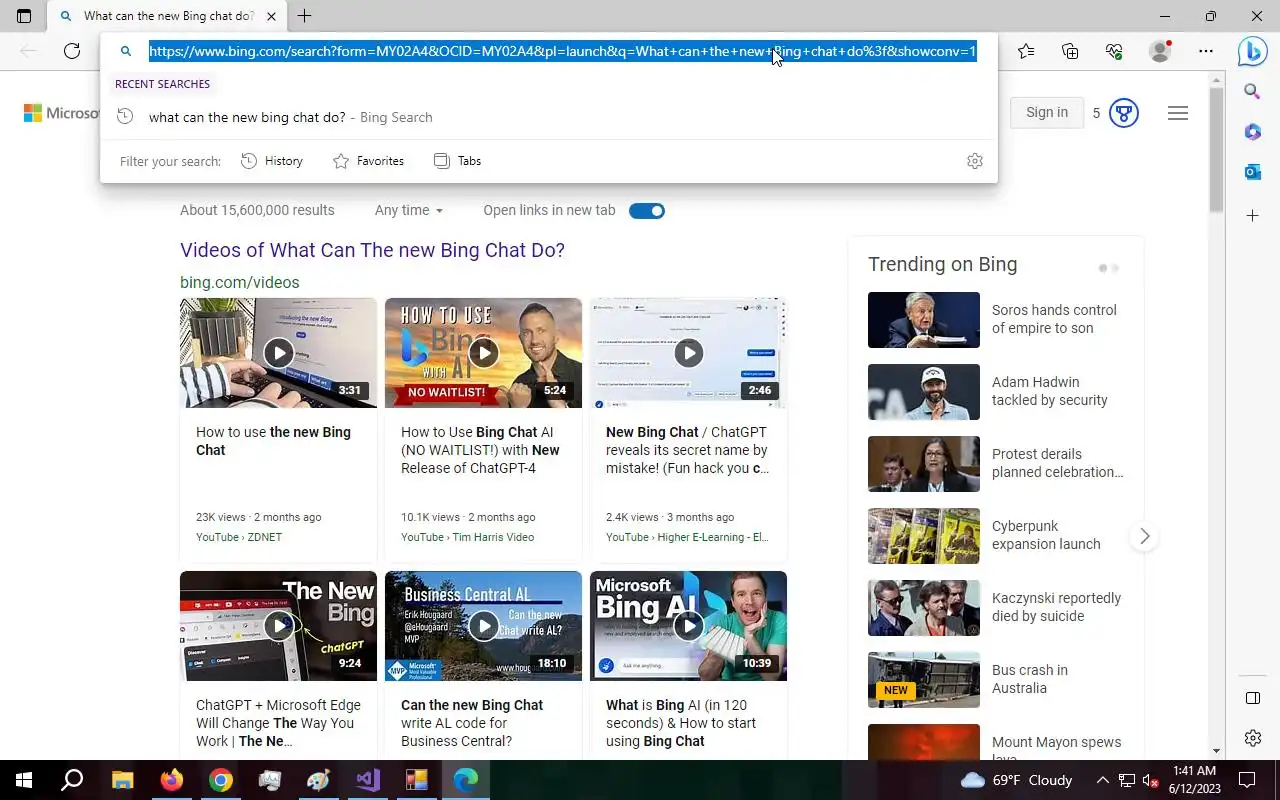This screenshot has width=1280, height=800.
Task: Advance Trending on Bing carousel arrow
Action: 1145,536
